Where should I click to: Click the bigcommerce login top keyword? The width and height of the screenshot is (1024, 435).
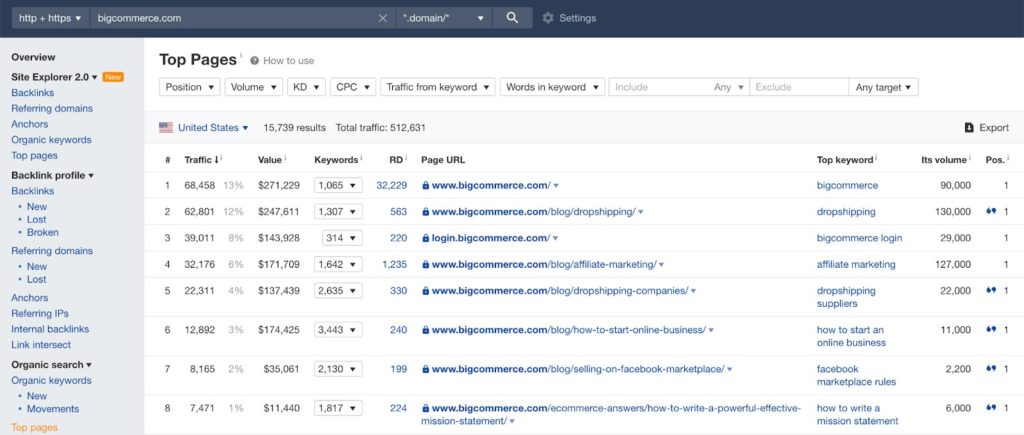pos(859,238)
